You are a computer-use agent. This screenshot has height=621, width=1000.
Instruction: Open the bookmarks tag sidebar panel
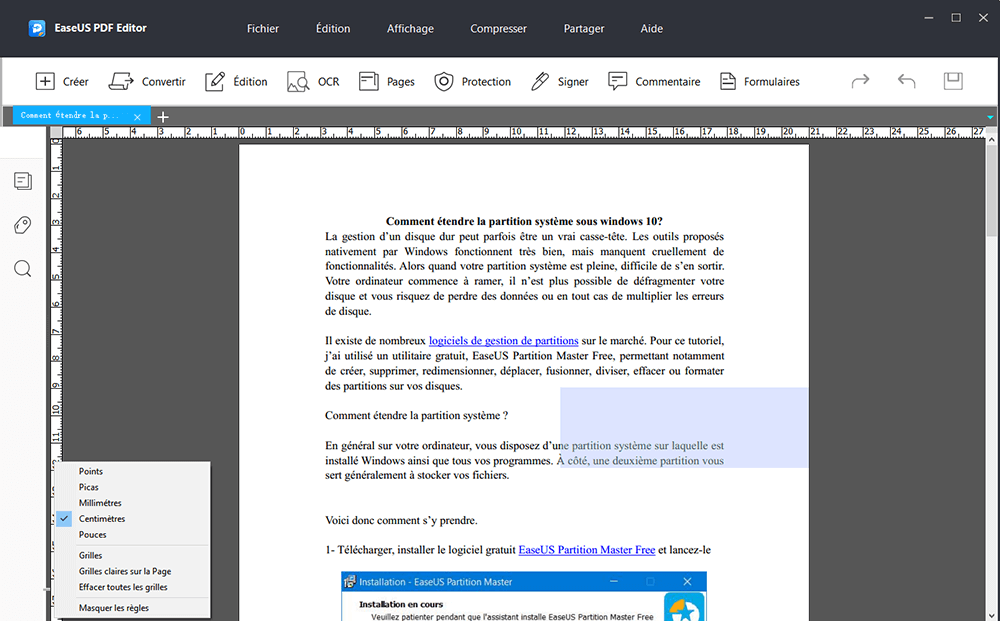click(23, 225)
